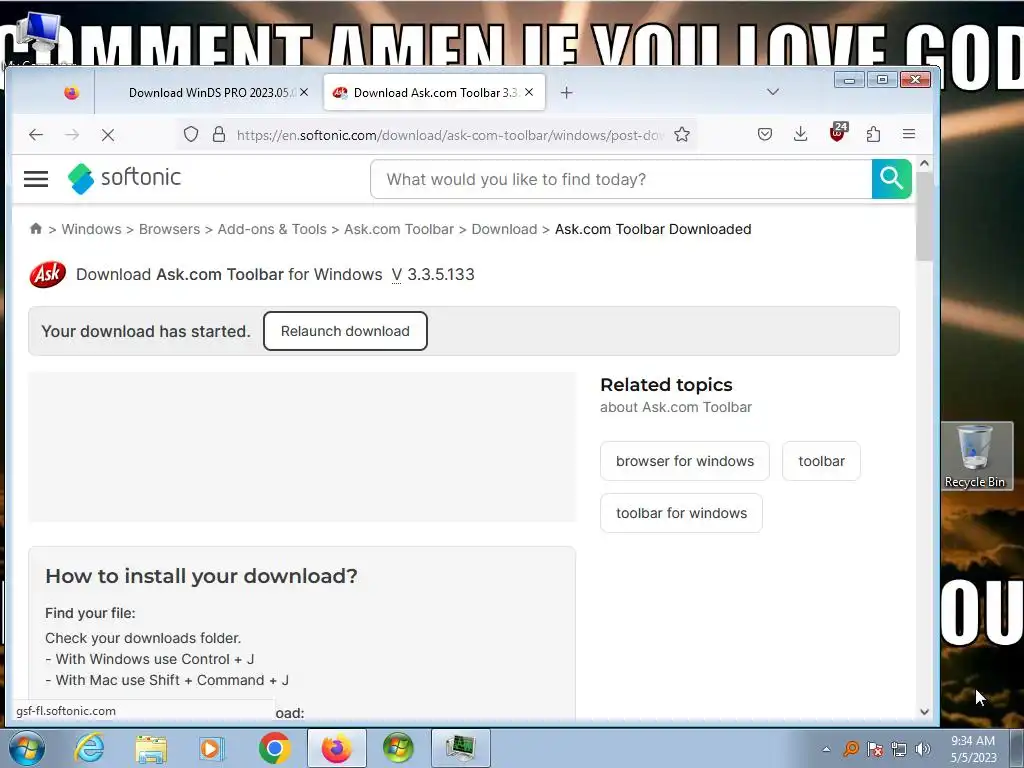Open Windows Start menu orb
Screen dimensions: 1024x768
tap(26, 748)
